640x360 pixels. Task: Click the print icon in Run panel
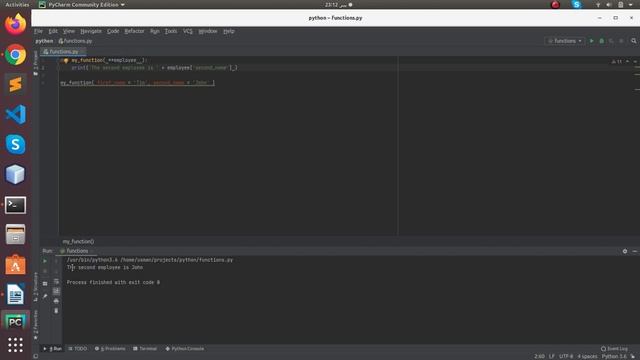(x=56, y=301)
